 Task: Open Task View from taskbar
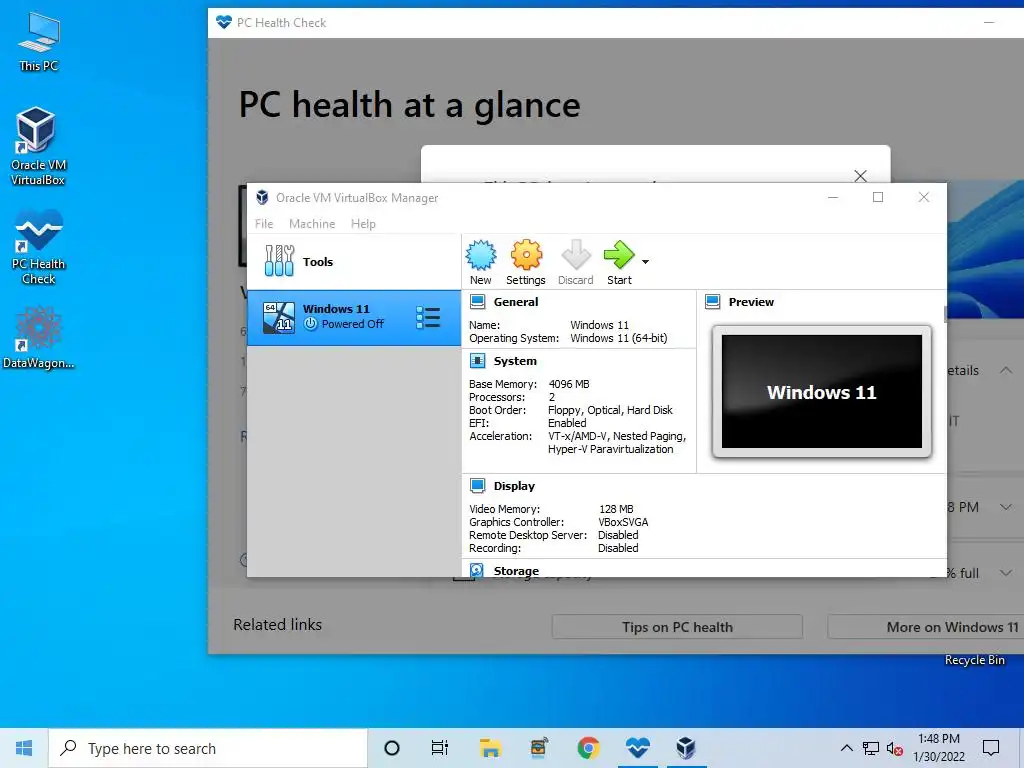pyautogui.click(x=440, y=748)
